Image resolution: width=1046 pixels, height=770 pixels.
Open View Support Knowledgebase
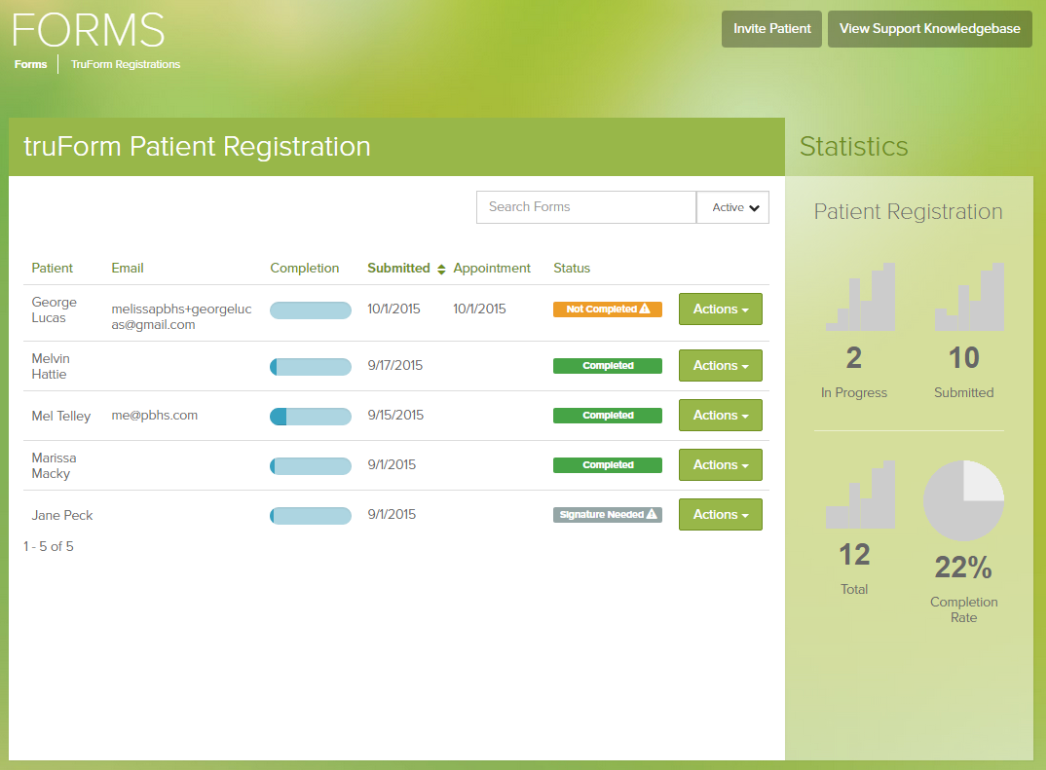tap(929, 29)
